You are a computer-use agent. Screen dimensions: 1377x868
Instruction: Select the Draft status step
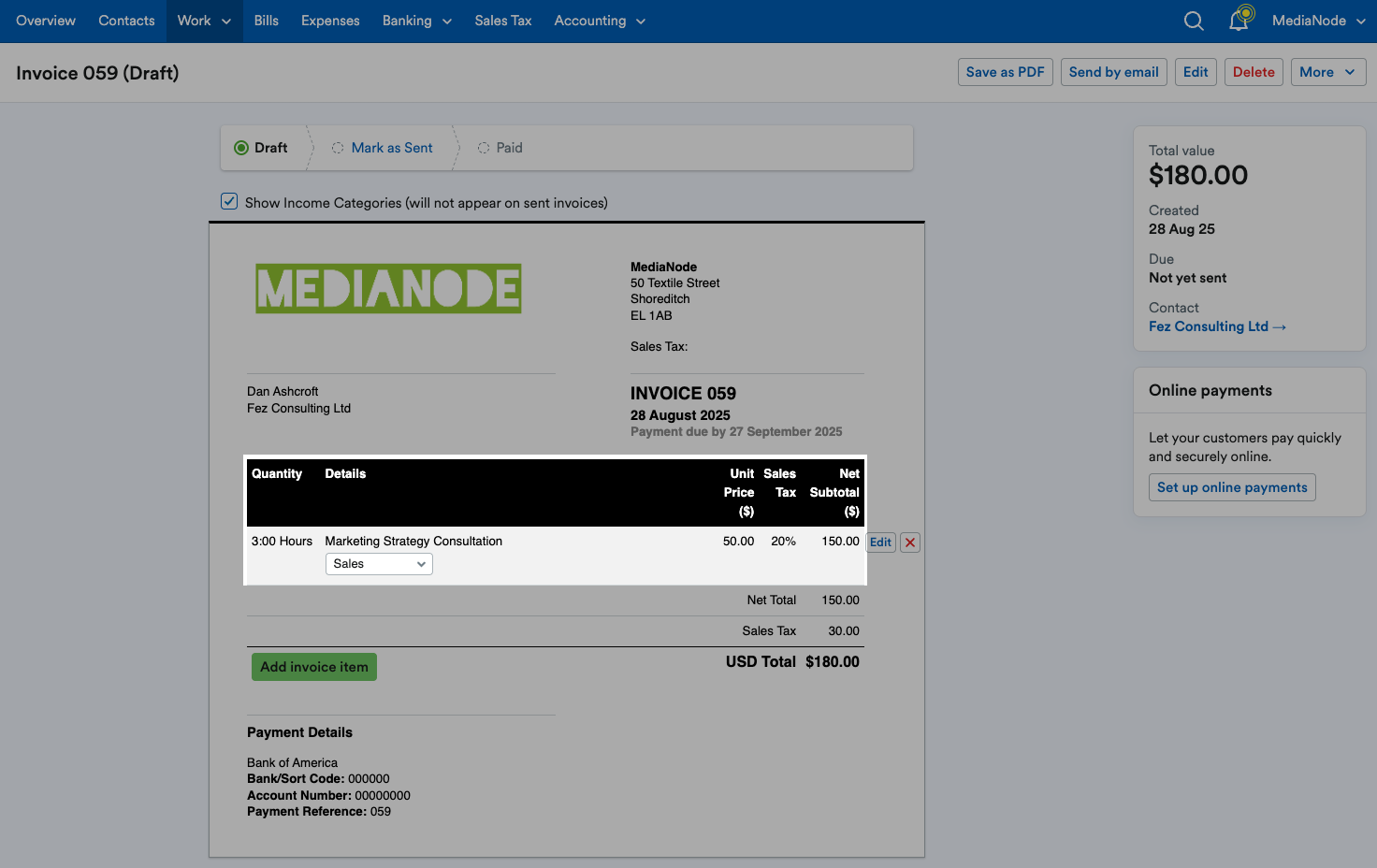point(262,148)
